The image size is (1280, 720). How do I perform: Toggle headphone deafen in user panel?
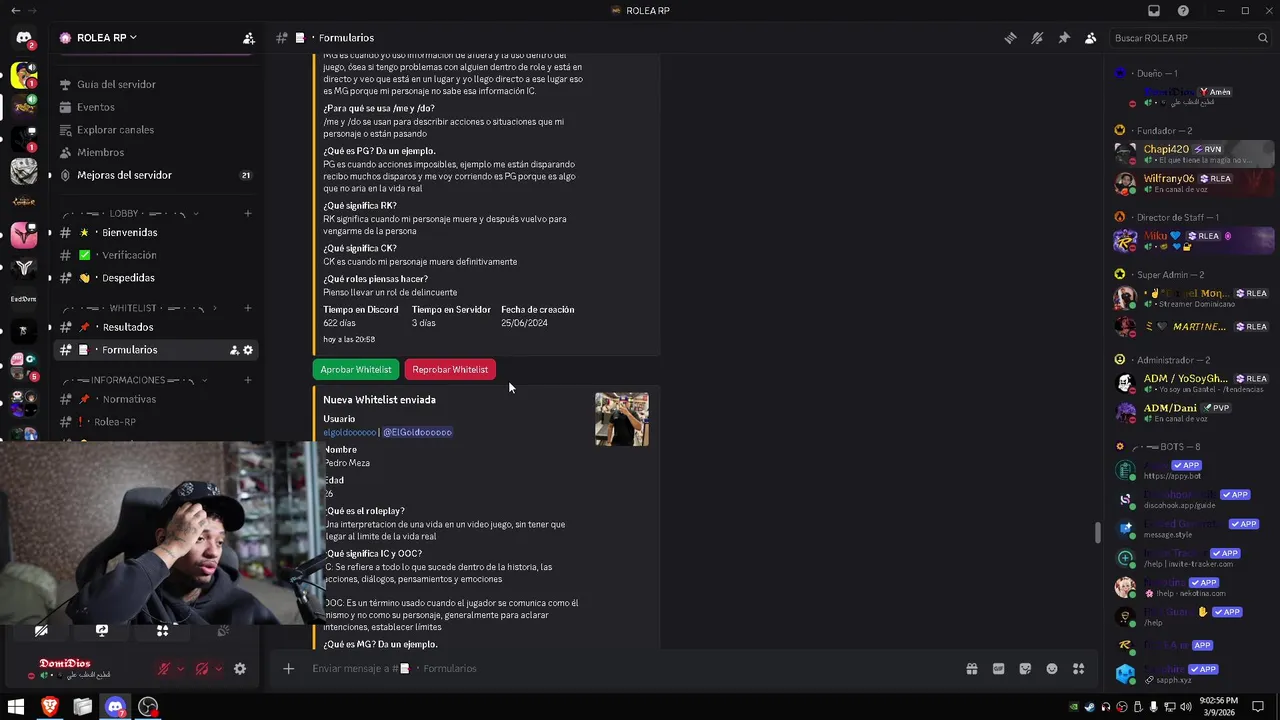pos(203,669)
